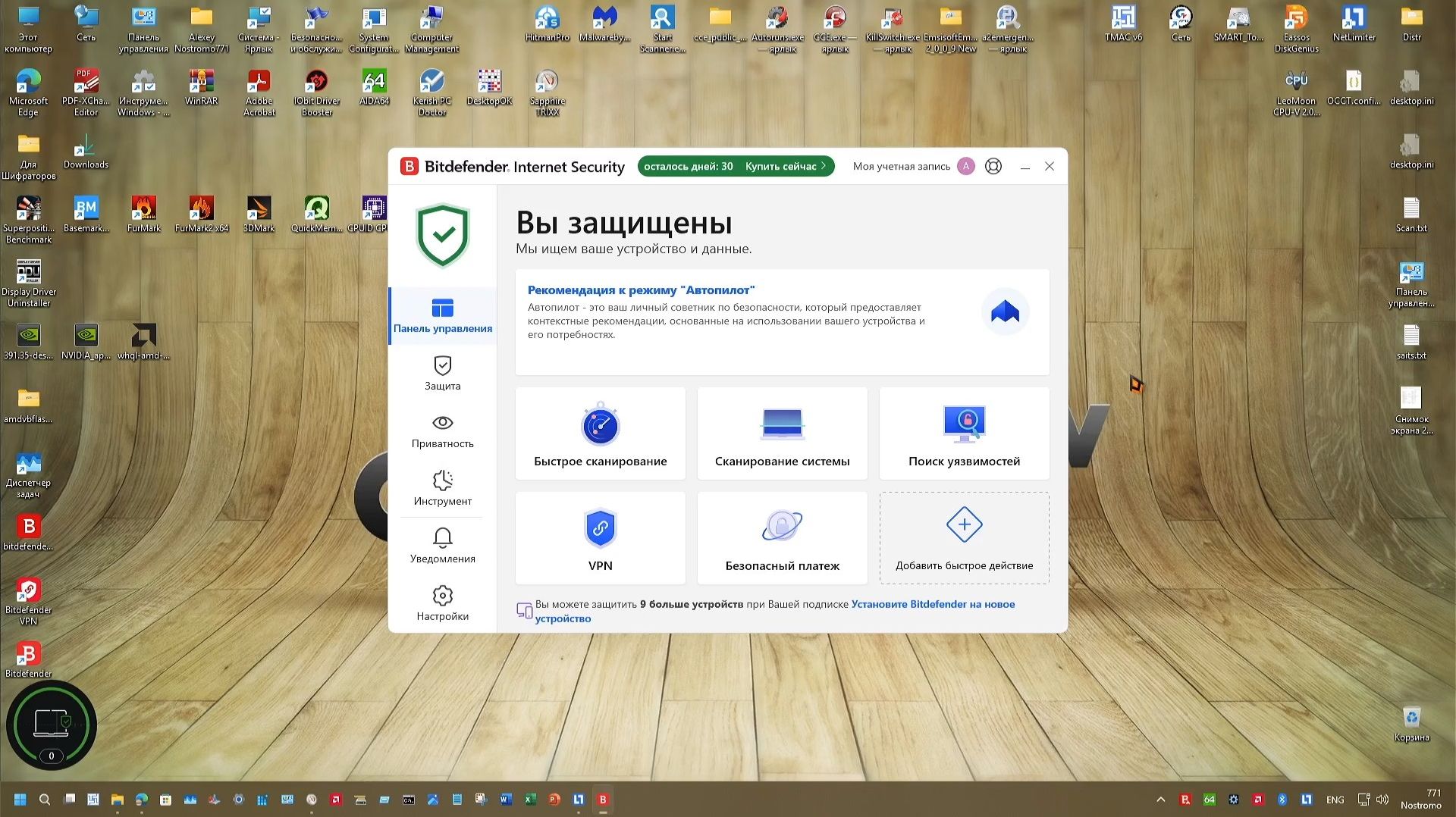Show hidden system tray icons

coord(1161,800)
